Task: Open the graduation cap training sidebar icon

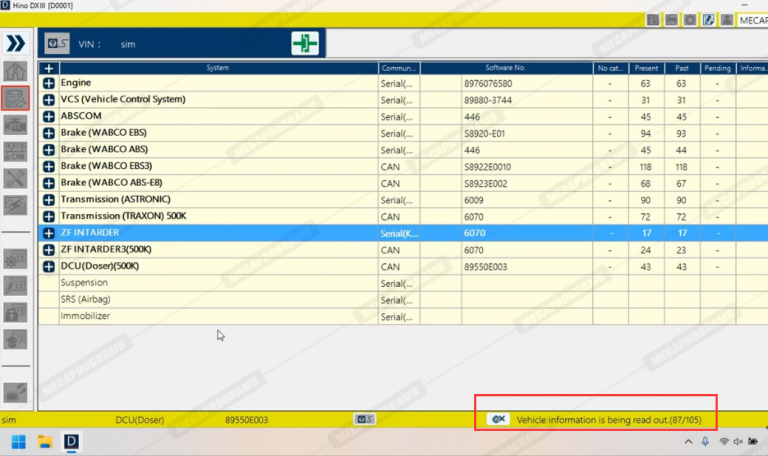Action: [x=15, y=339]
